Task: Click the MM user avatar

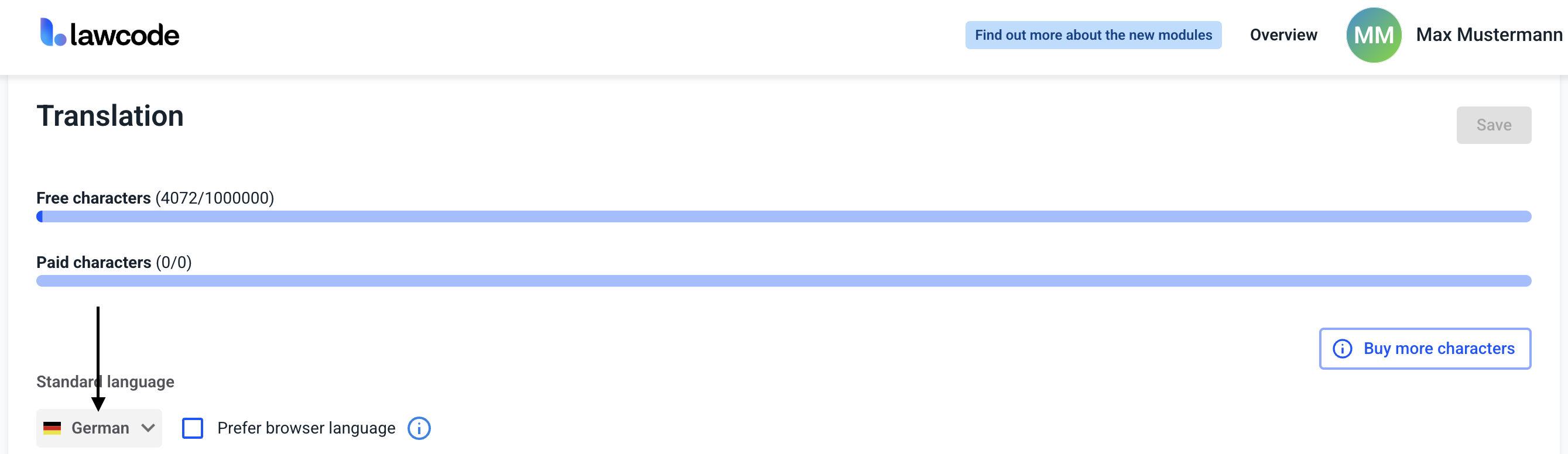Action: tap(1373, 35)
